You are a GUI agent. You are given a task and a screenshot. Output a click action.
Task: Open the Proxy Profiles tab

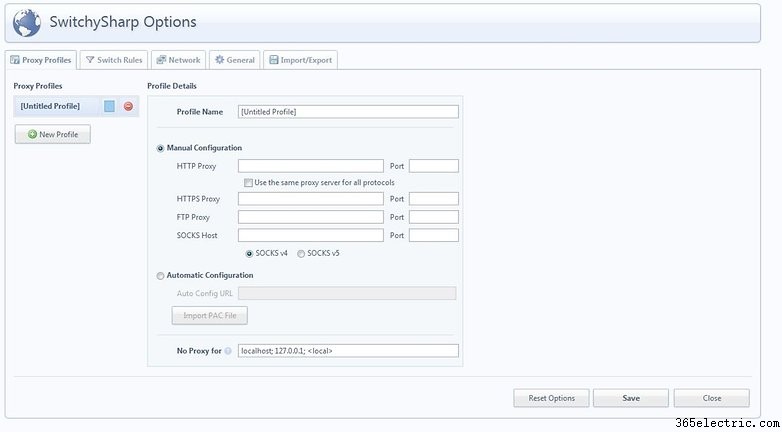pos(41,60)
